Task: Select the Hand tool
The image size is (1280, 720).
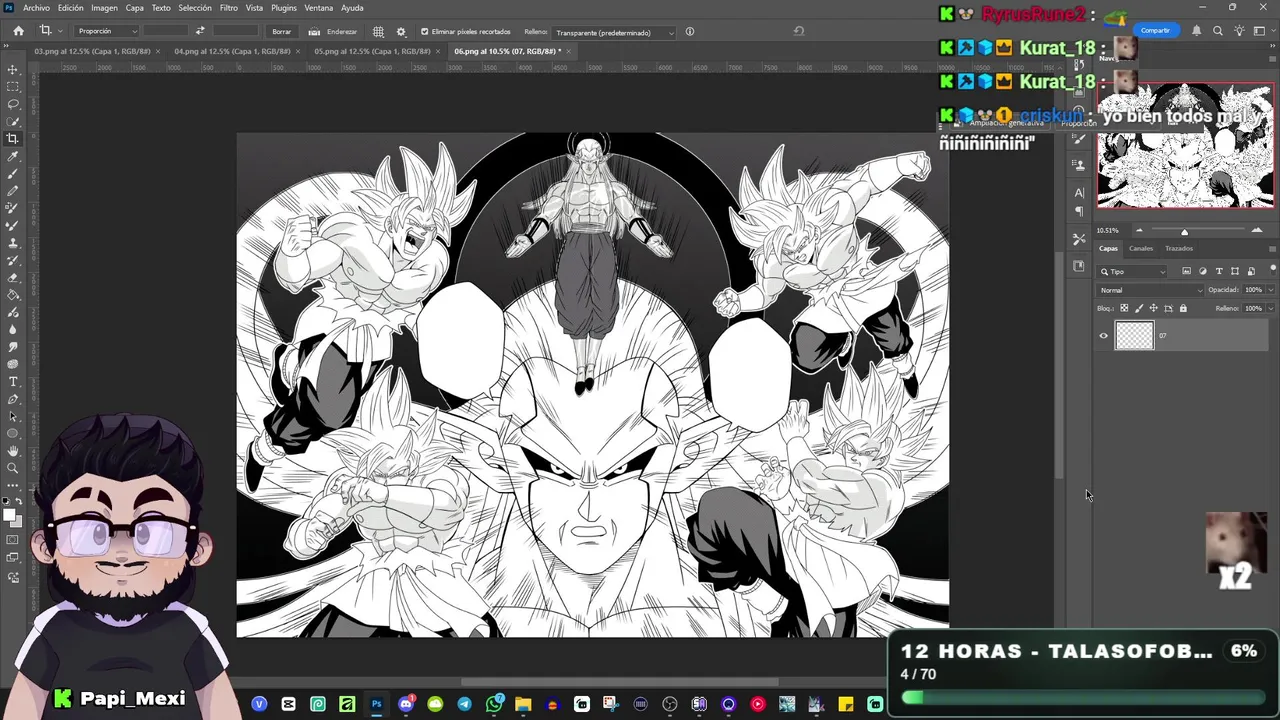Action: tap(13, 451)
